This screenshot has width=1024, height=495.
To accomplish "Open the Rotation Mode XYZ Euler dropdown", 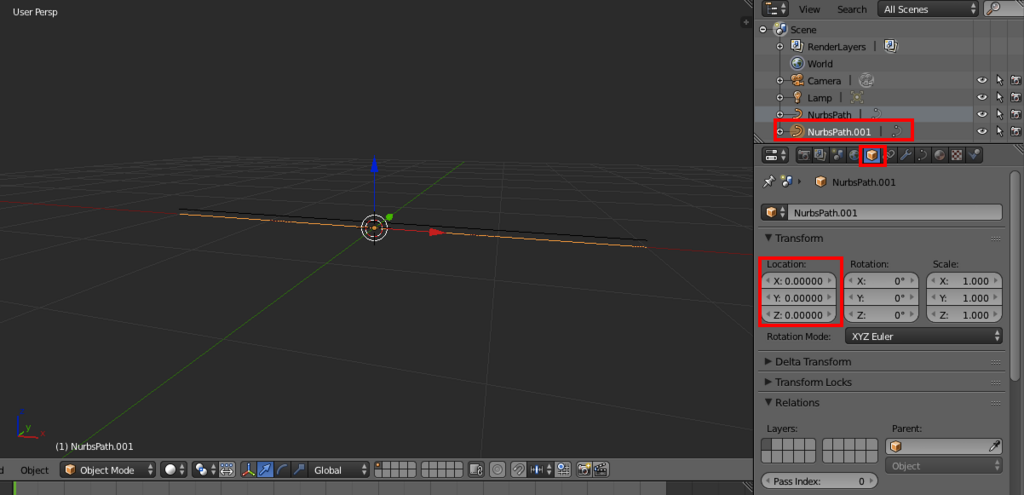I will tap(923, 336).
